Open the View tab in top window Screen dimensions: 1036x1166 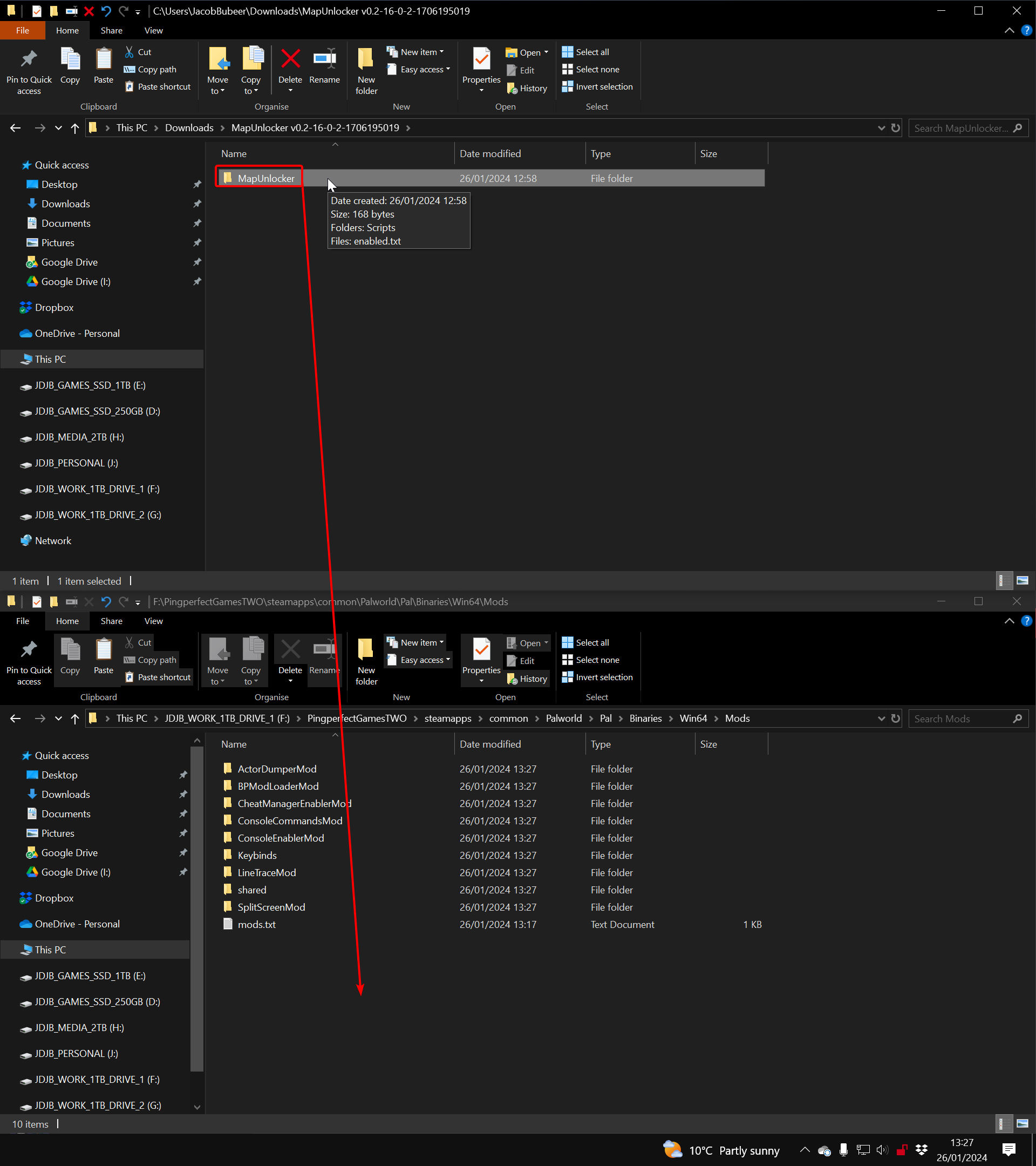point(153,31)
